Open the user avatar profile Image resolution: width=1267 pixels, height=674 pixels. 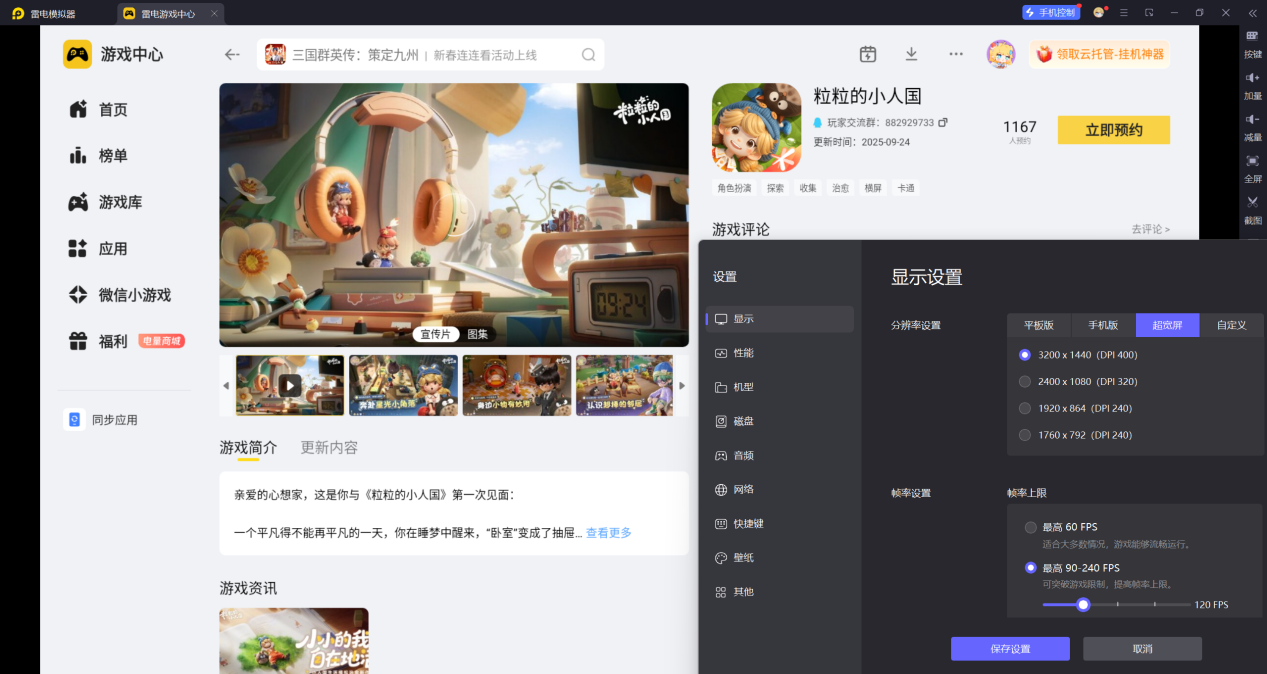[x=1000, y=54]
